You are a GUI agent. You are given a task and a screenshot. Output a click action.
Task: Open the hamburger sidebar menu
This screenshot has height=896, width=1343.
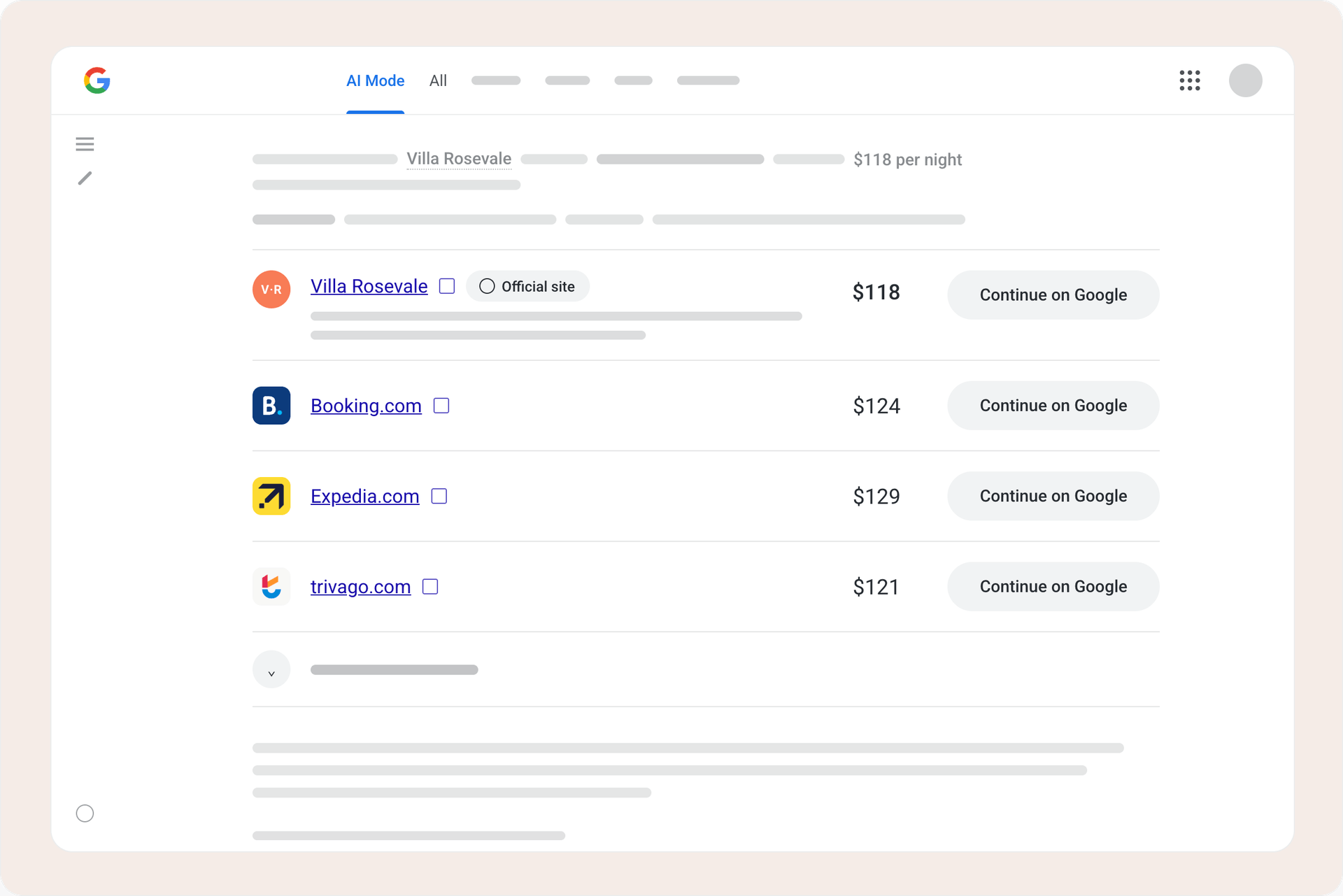click(x=85, y=144)
